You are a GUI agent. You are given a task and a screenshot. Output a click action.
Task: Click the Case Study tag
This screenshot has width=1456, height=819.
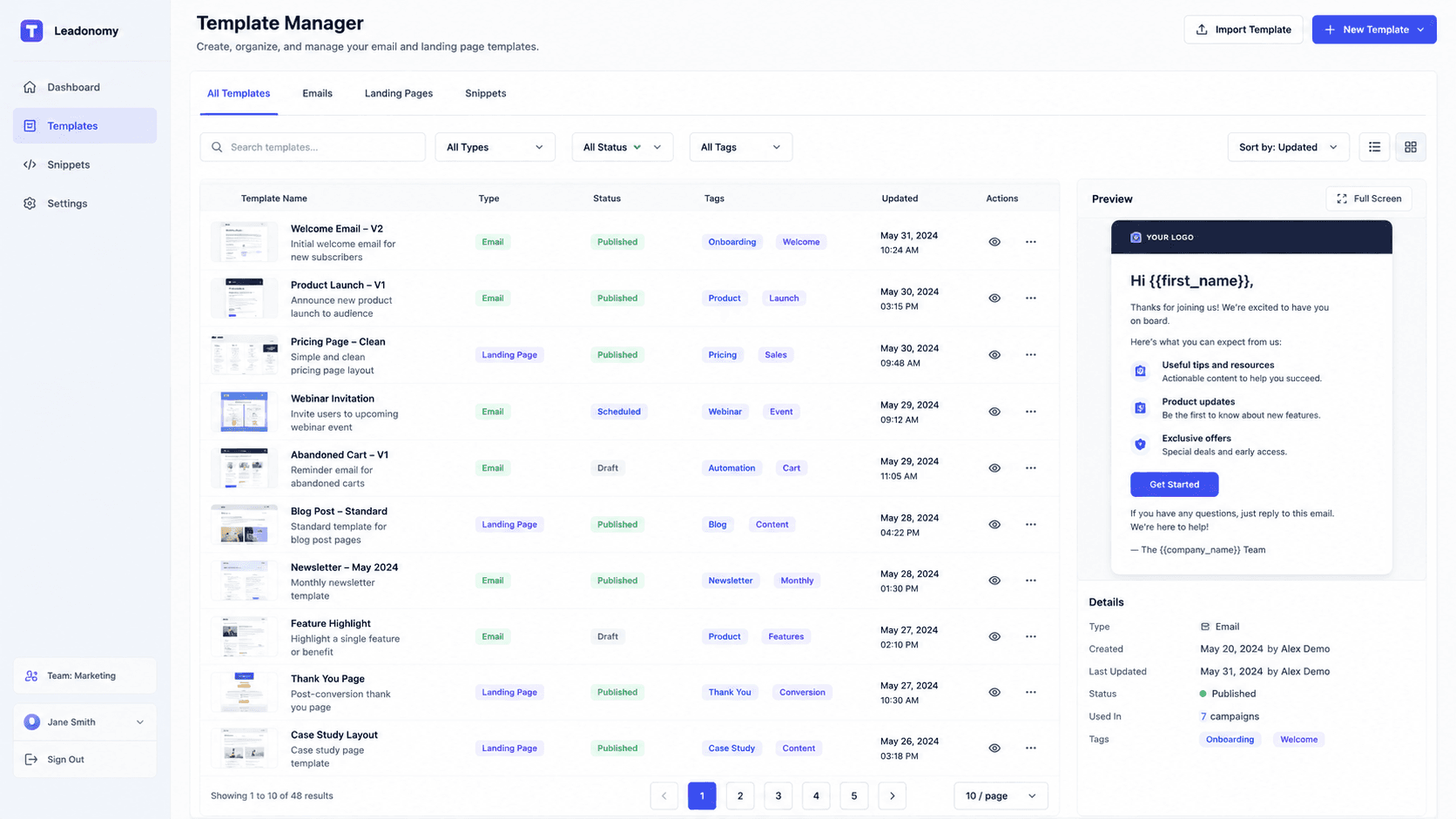(x=731, y=748)
